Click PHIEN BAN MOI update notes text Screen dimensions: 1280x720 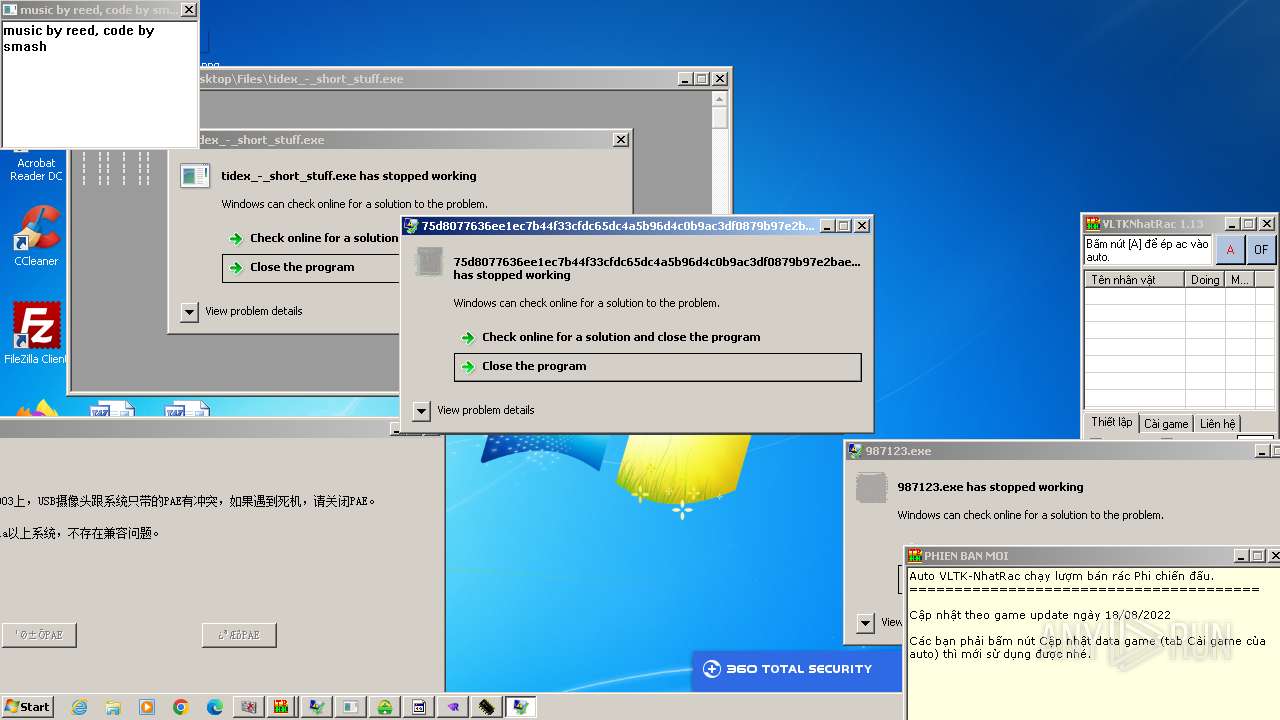pyautogui.click(x=1093, y=643)
